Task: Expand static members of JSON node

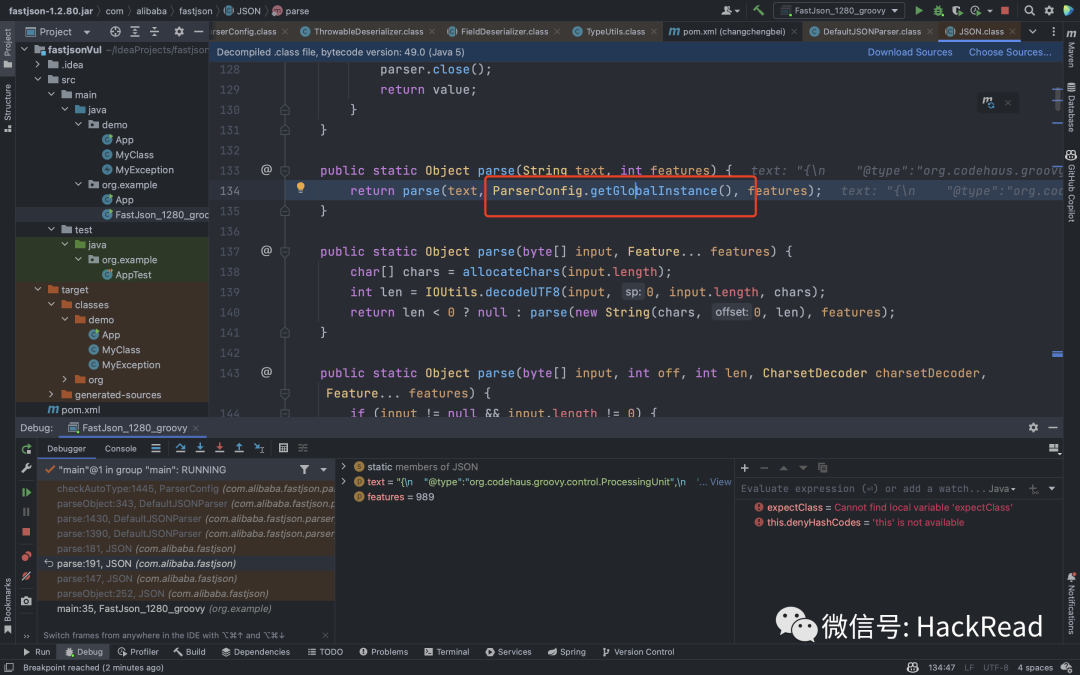Action: (344, 466)
